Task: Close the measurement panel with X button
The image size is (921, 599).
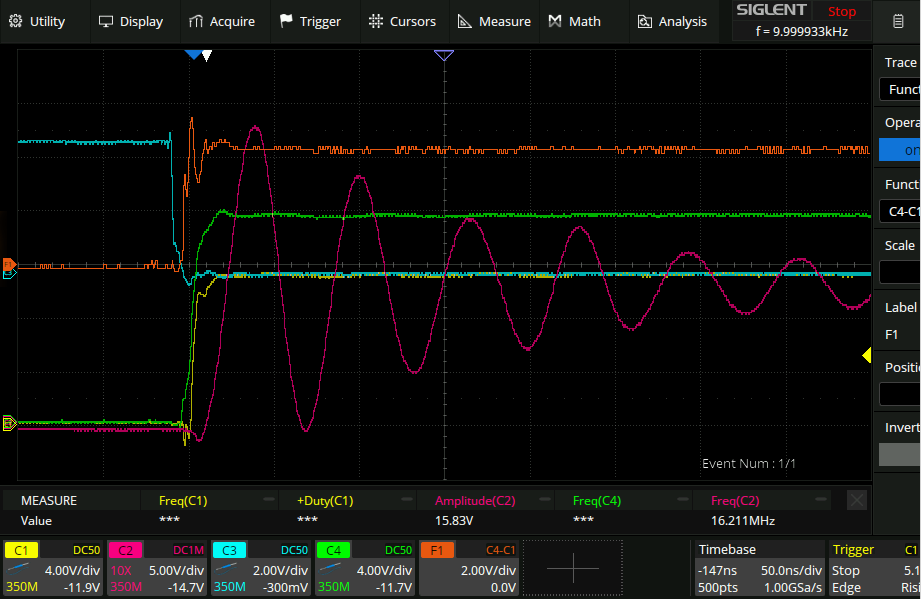Action: 856,500
